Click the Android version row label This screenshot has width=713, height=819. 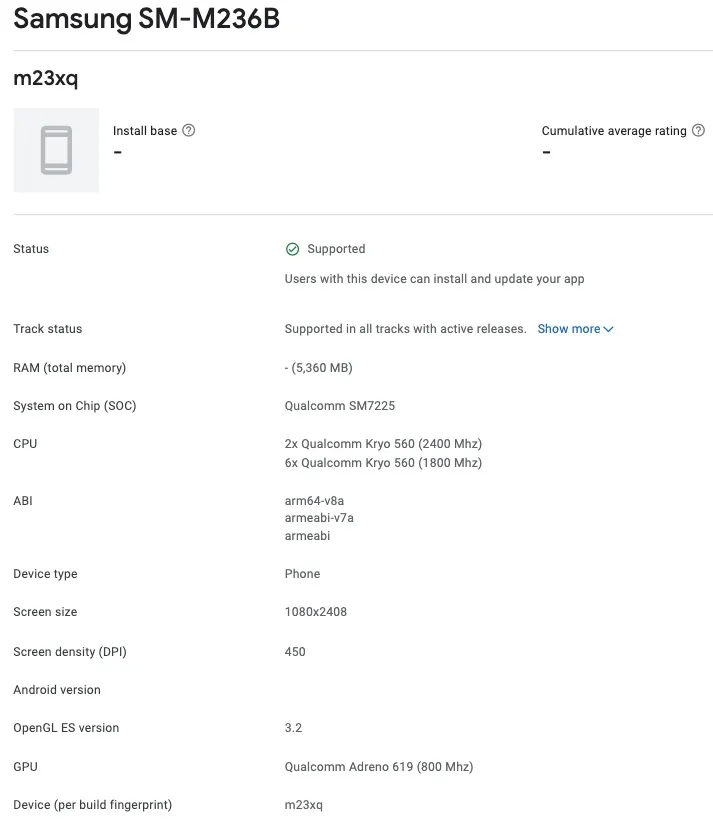(x=56, y=689)
